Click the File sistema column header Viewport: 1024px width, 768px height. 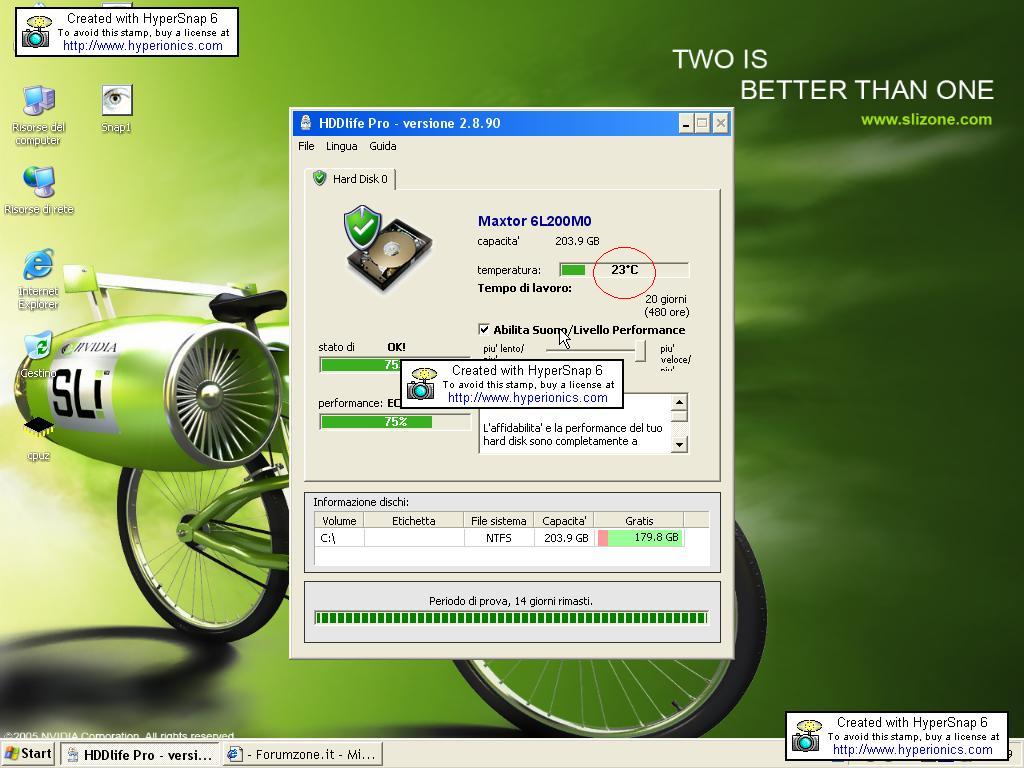pyautogui.click(x=498, y=520)
